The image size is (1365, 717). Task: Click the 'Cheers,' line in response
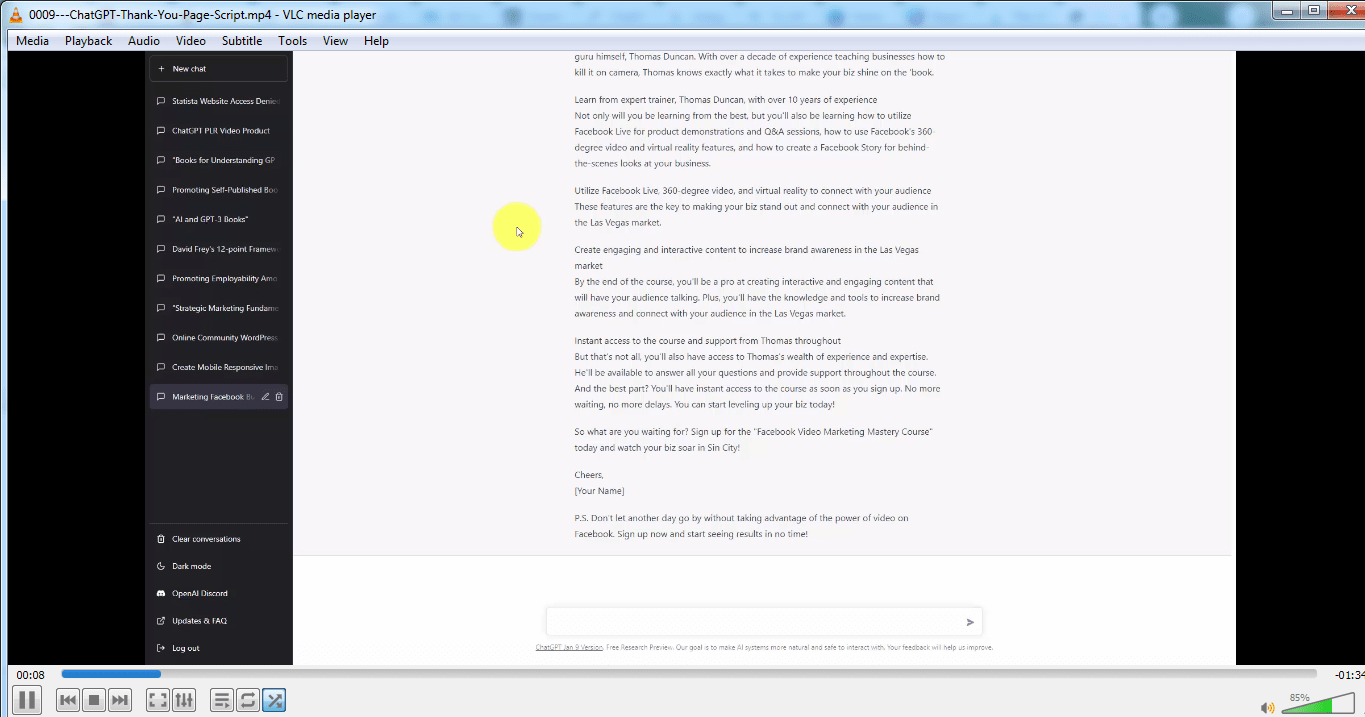pos(589,475)
